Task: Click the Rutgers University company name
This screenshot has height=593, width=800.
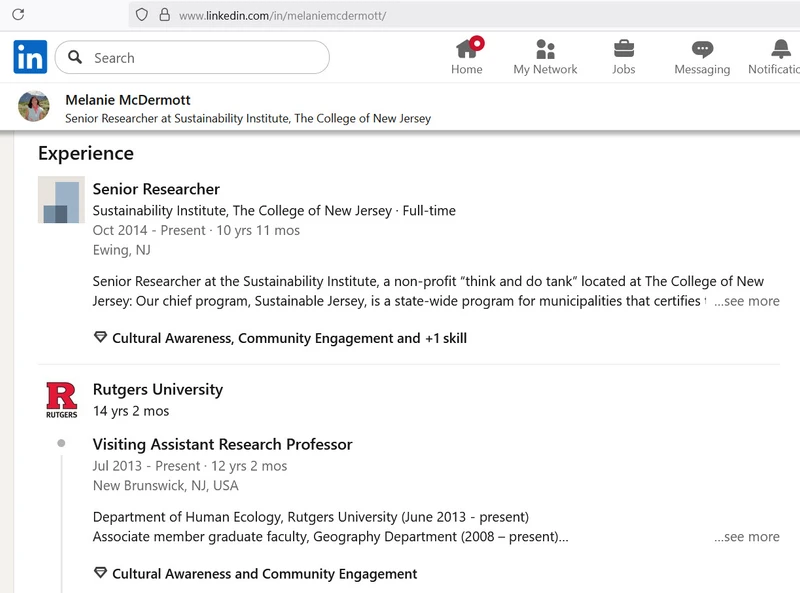Action: [158, 389]
